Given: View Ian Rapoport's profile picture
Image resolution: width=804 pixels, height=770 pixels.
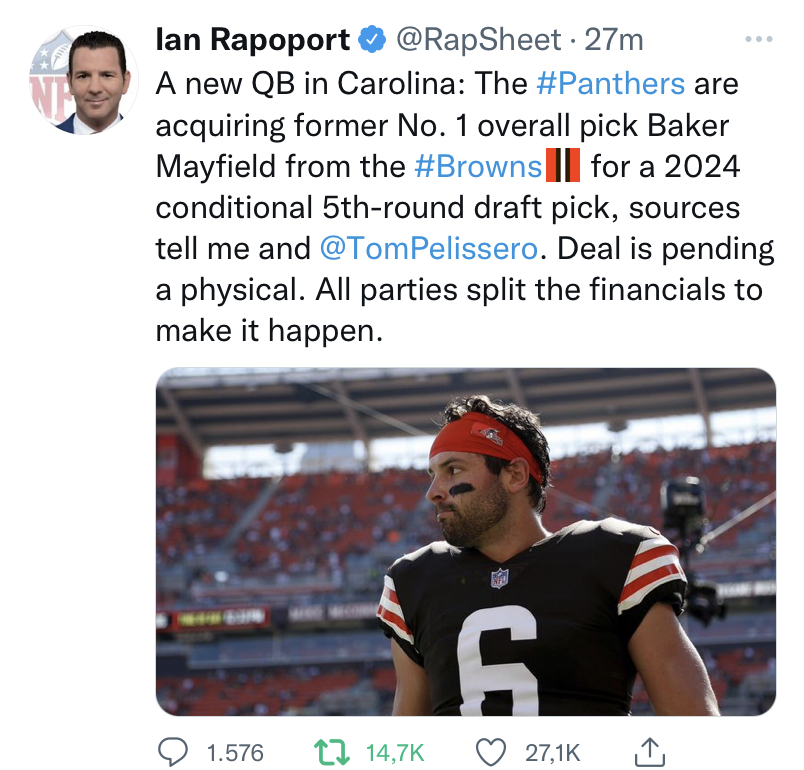Looking at the screenshot, I should pyautogui.click(x=84, y=80).
